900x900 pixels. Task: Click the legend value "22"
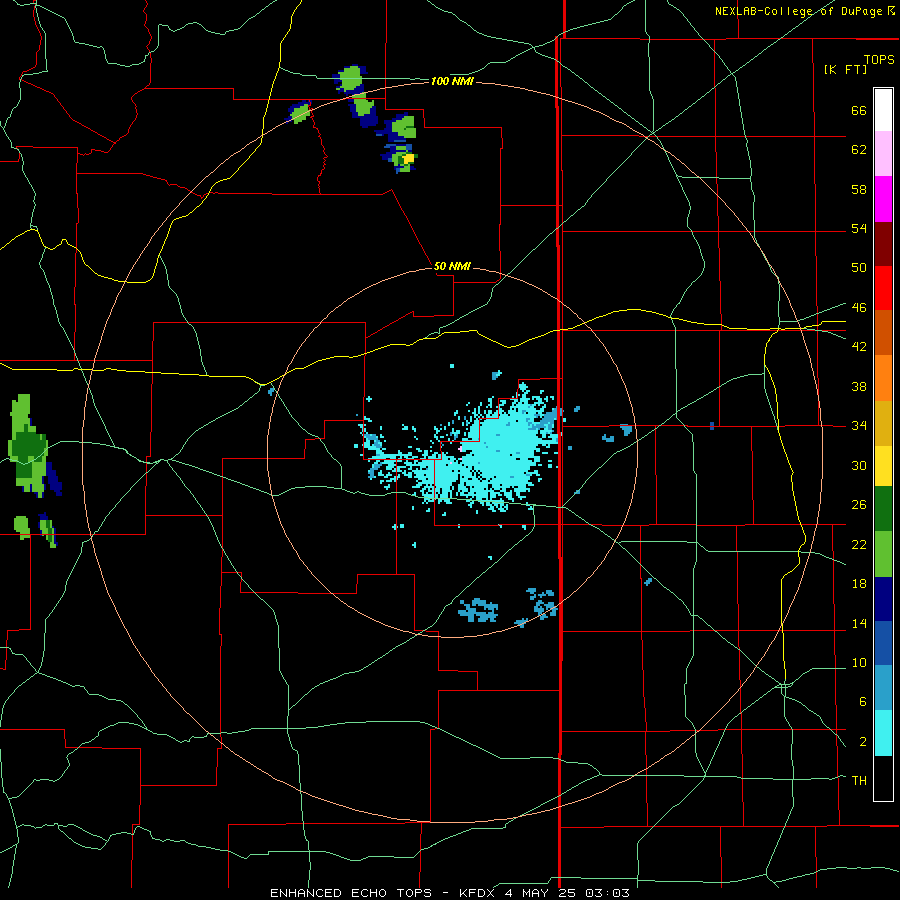[859, 544]
